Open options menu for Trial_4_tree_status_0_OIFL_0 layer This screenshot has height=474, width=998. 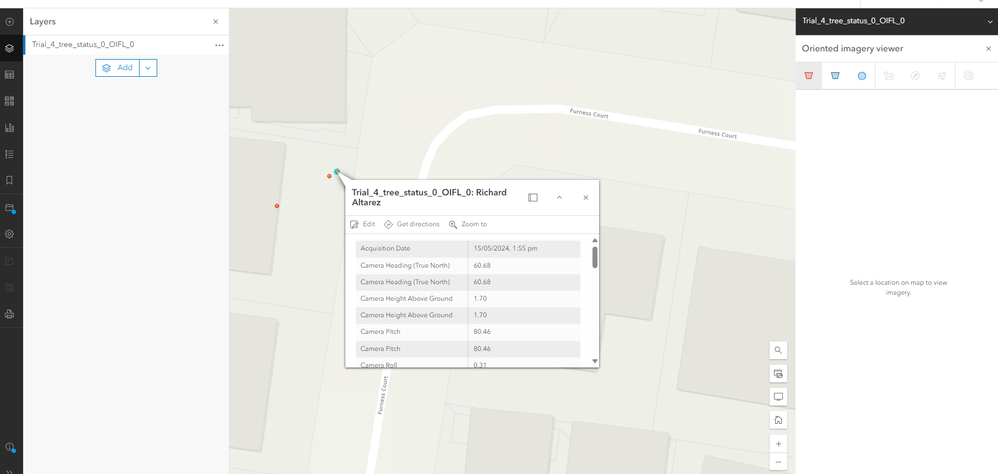[x=220, y=45]
